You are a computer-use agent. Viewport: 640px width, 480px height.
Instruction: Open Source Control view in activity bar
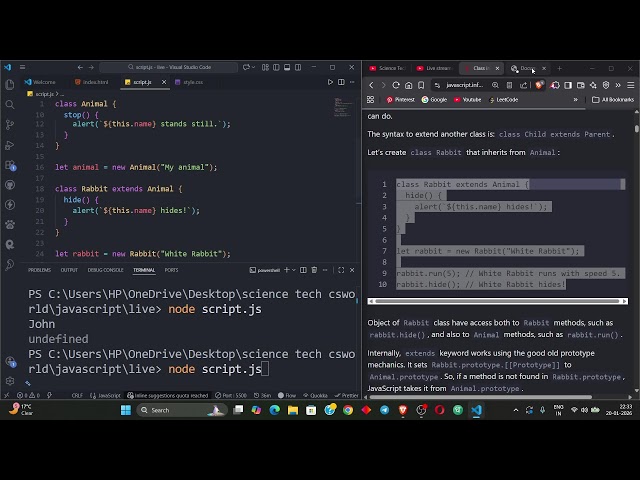pos(10,124)
